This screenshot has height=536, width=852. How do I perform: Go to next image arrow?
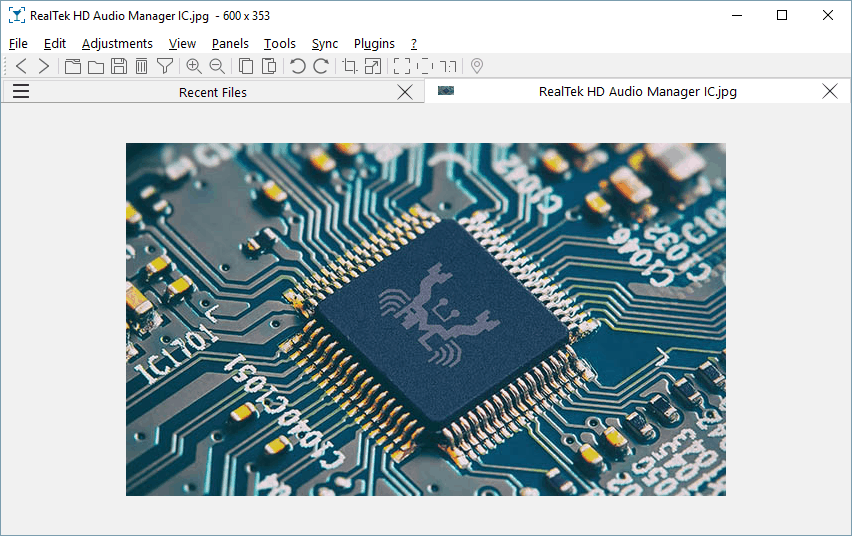[43, 66]
